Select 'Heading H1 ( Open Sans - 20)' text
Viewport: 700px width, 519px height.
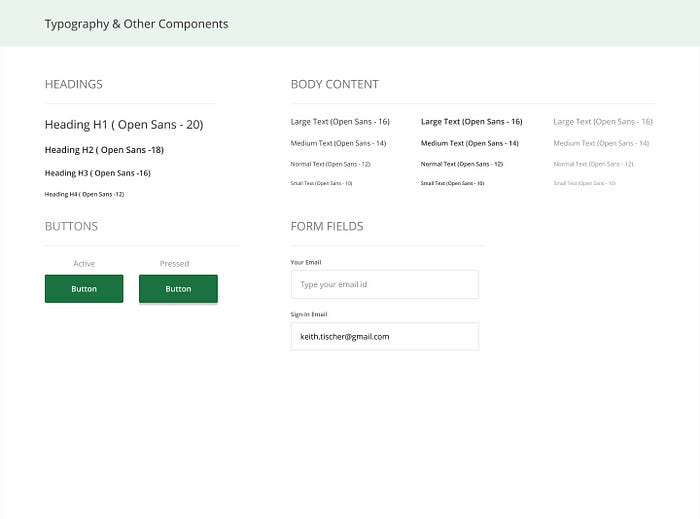tap(124, 125)
